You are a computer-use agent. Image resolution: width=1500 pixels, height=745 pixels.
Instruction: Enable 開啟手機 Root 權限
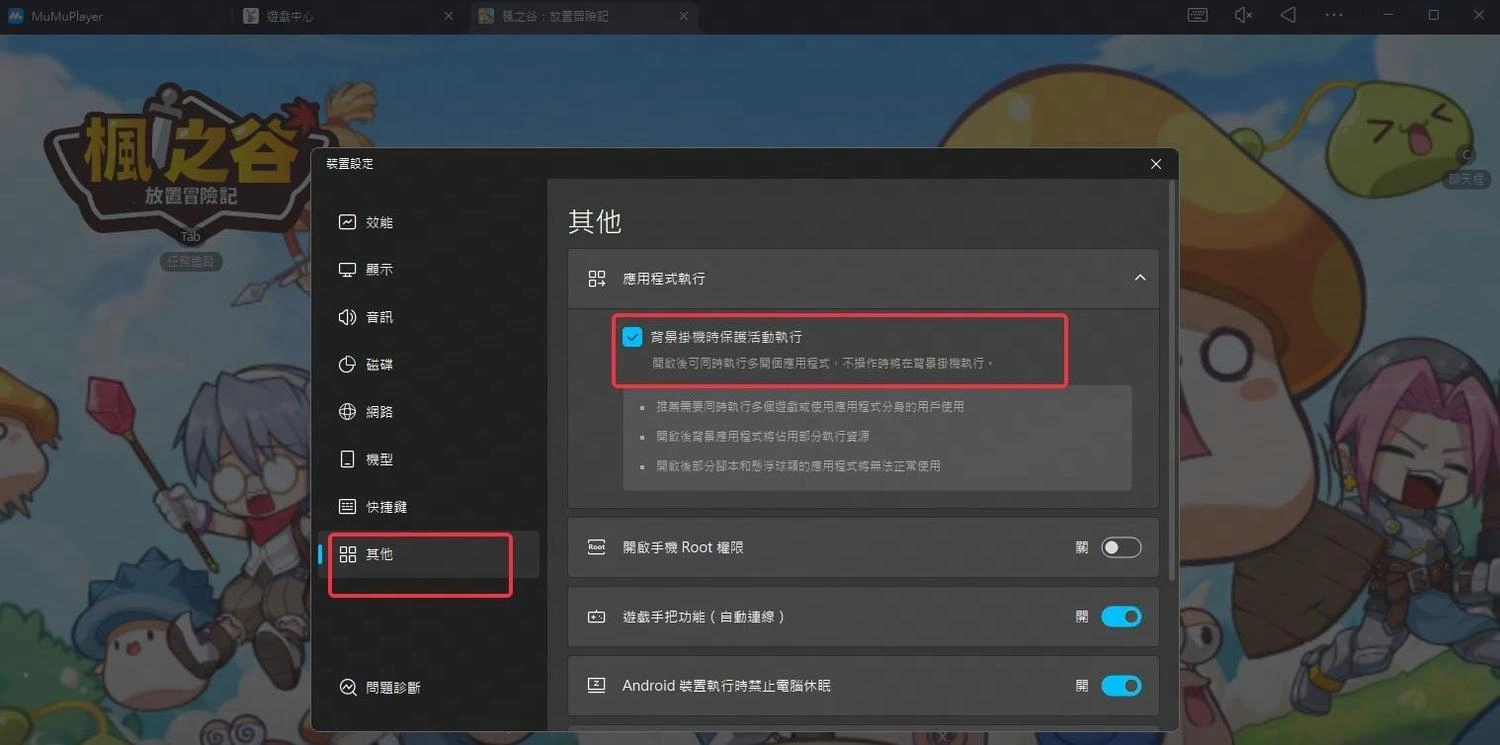tap(1120, 547)
